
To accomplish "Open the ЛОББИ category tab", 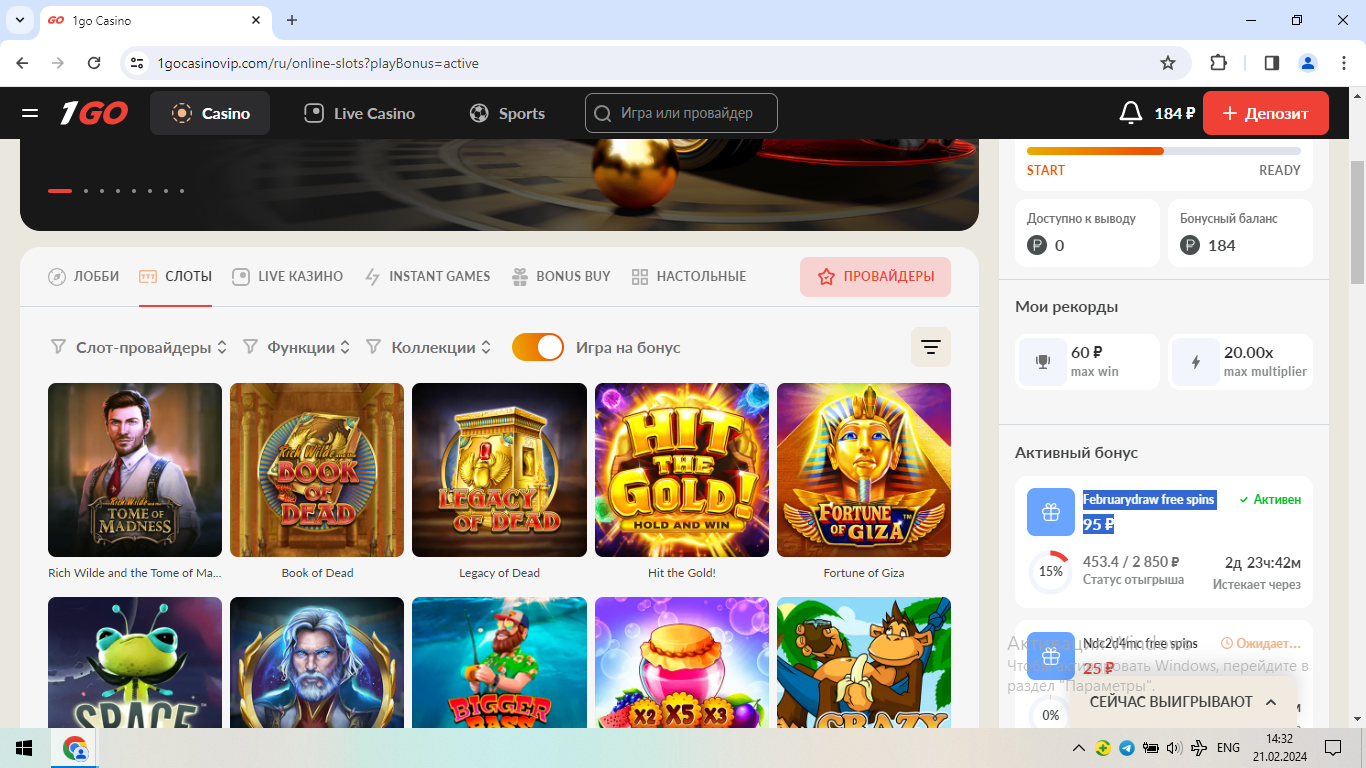I will coord(84,276).
